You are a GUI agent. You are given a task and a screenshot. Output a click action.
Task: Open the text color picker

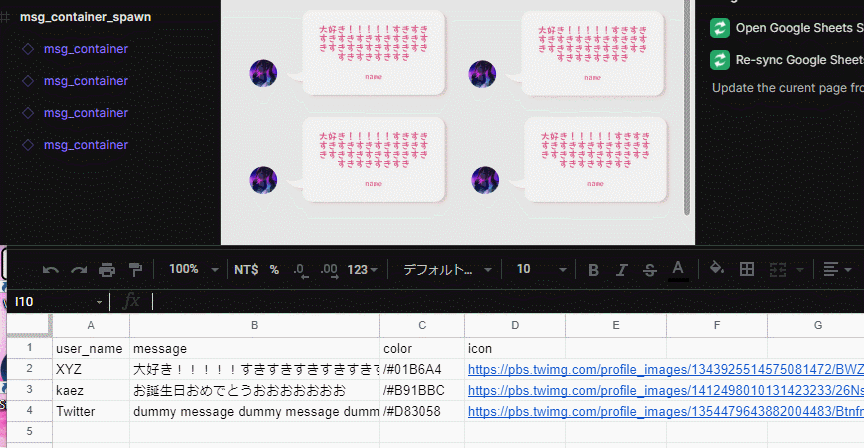point(678,270)
